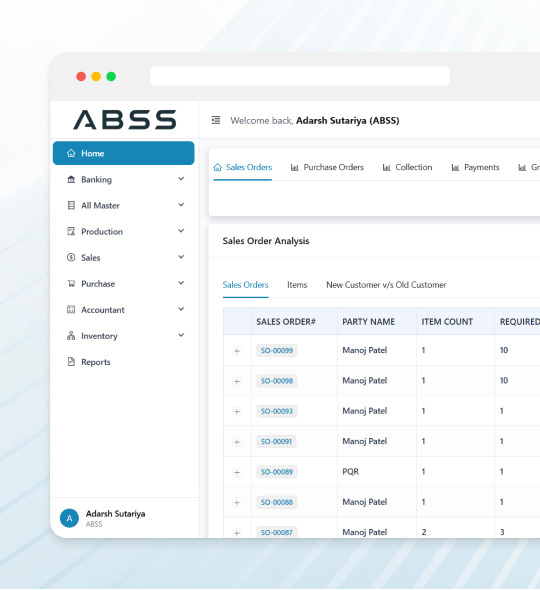Open sales order link SO-00098
The image size is (540, 590).
(277, 381)
